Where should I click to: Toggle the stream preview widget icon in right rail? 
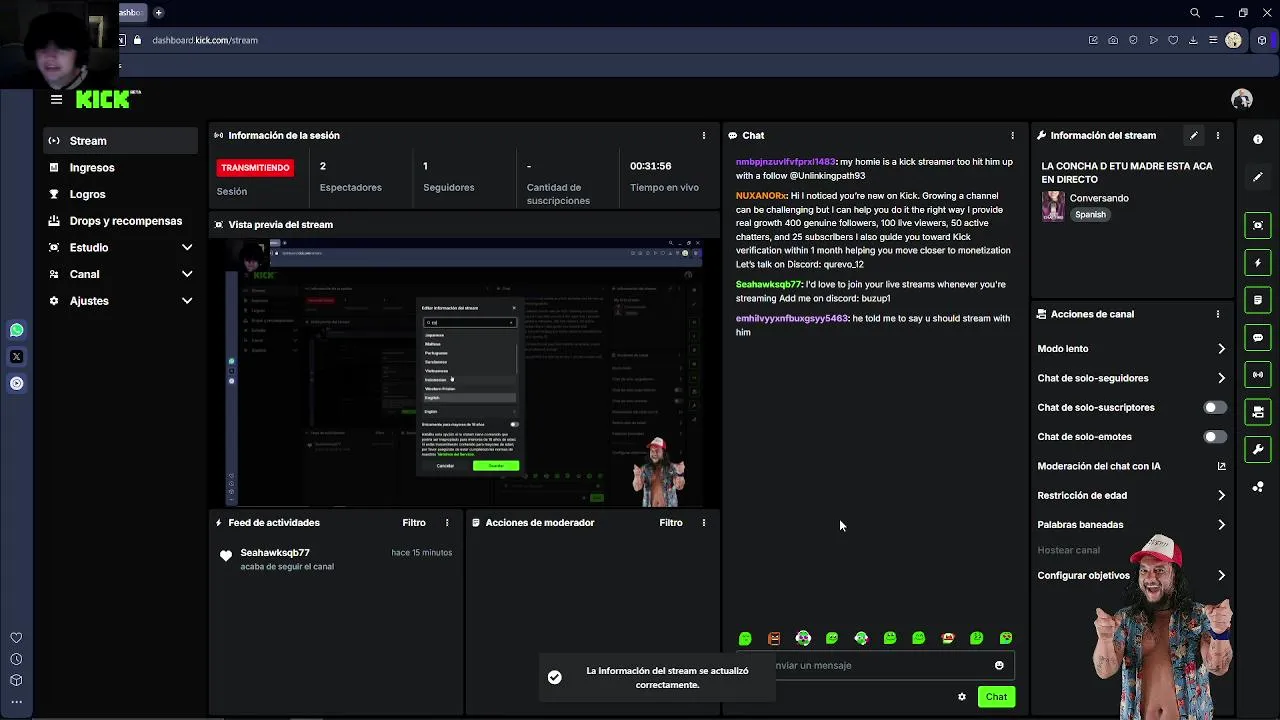1258,225
